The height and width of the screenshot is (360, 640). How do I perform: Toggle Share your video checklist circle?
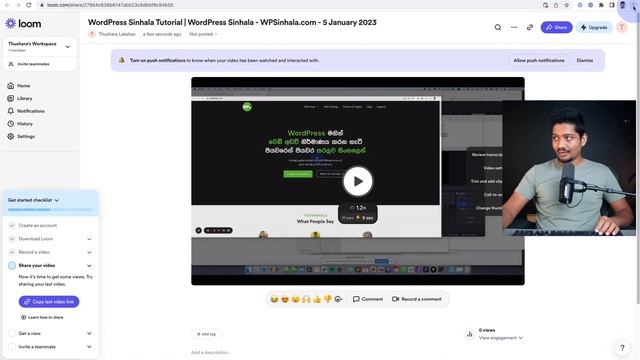[12, 266]
